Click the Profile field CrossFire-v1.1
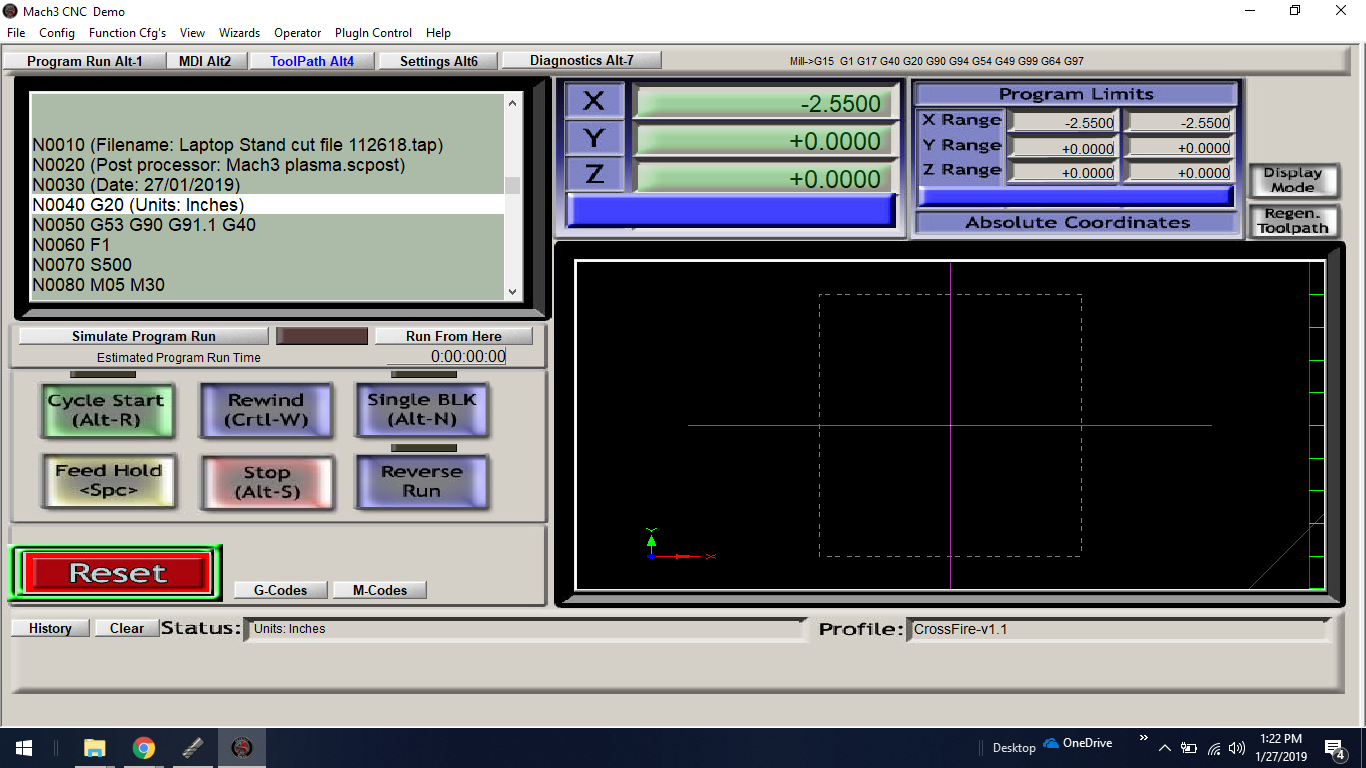1366x768 pixels. 1117,629
